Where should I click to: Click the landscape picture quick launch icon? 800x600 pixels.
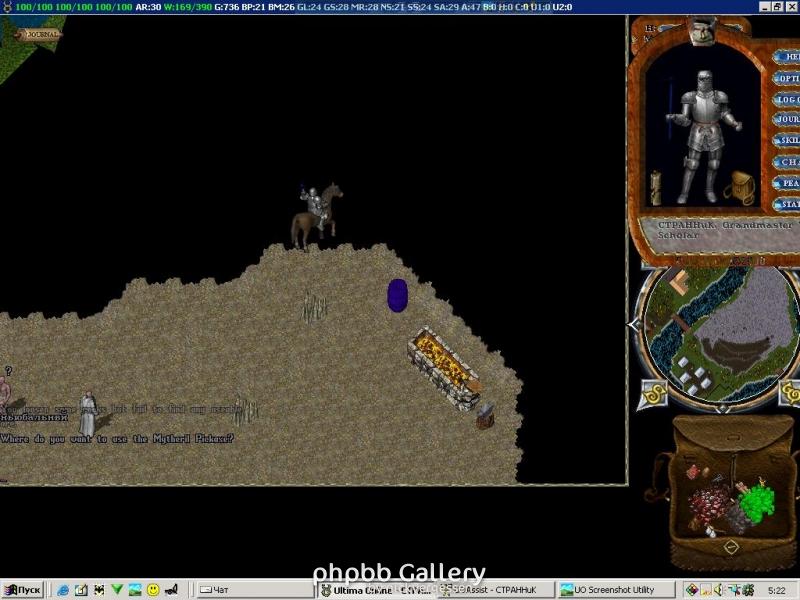tap(135, 590)
